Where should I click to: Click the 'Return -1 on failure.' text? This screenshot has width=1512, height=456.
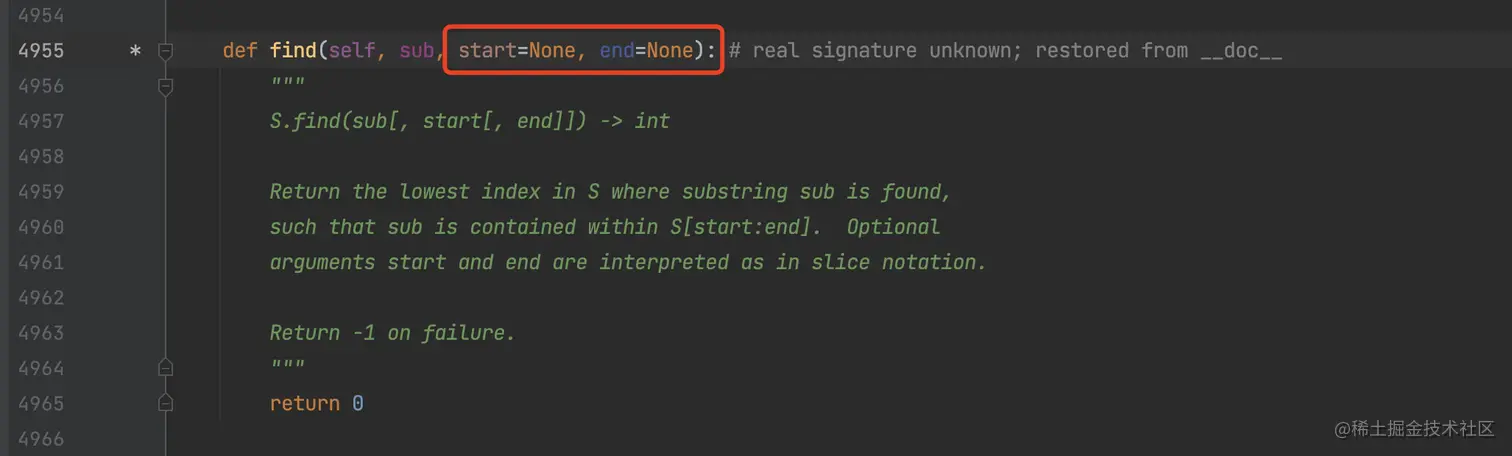(x=392, y=333)
